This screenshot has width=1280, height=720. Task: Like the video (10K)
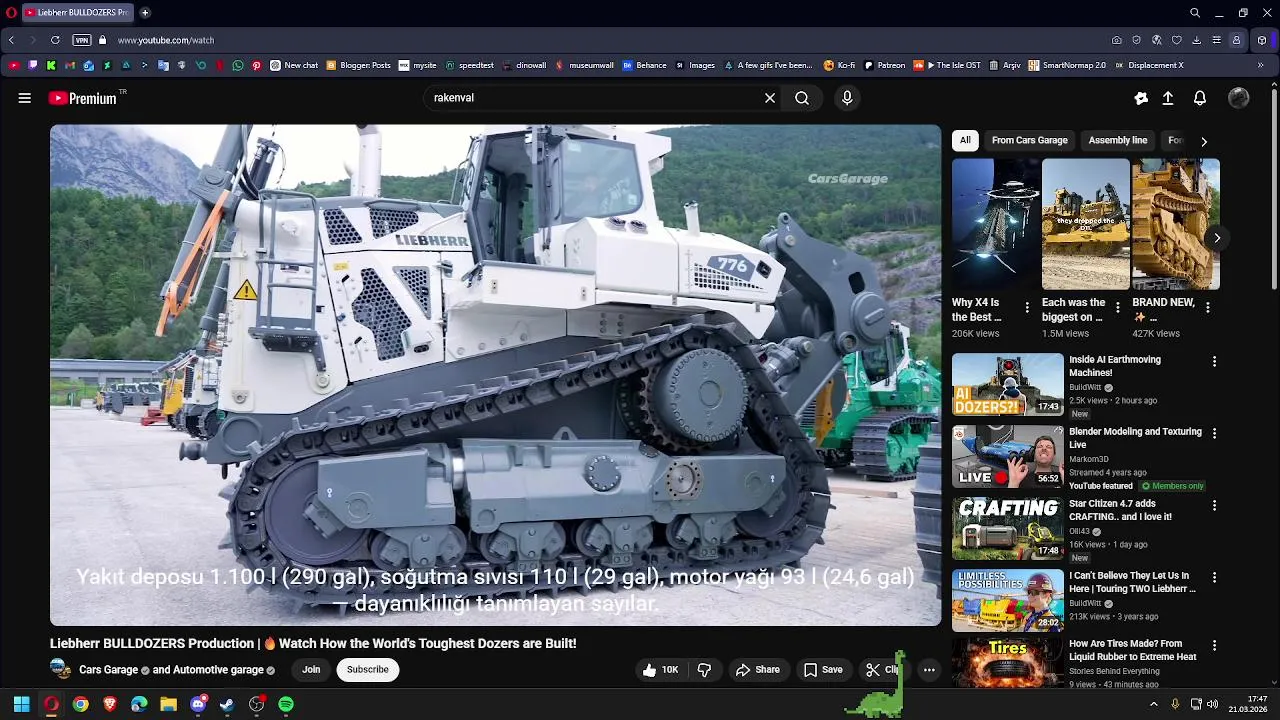tap(661, 670)
